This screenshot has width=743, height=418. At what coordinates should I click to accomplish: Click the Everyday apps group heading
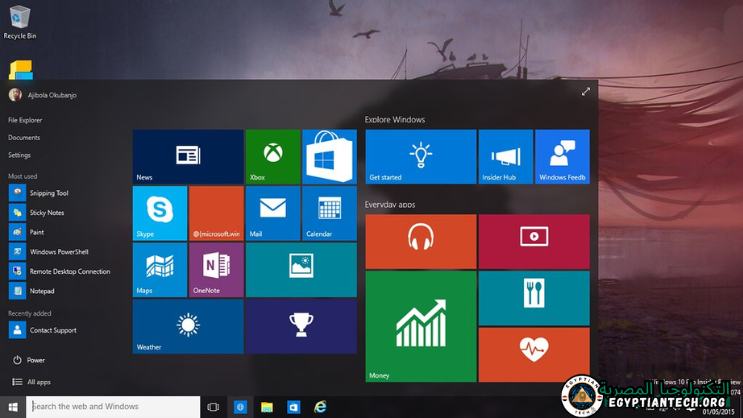(x=390, y=205)
